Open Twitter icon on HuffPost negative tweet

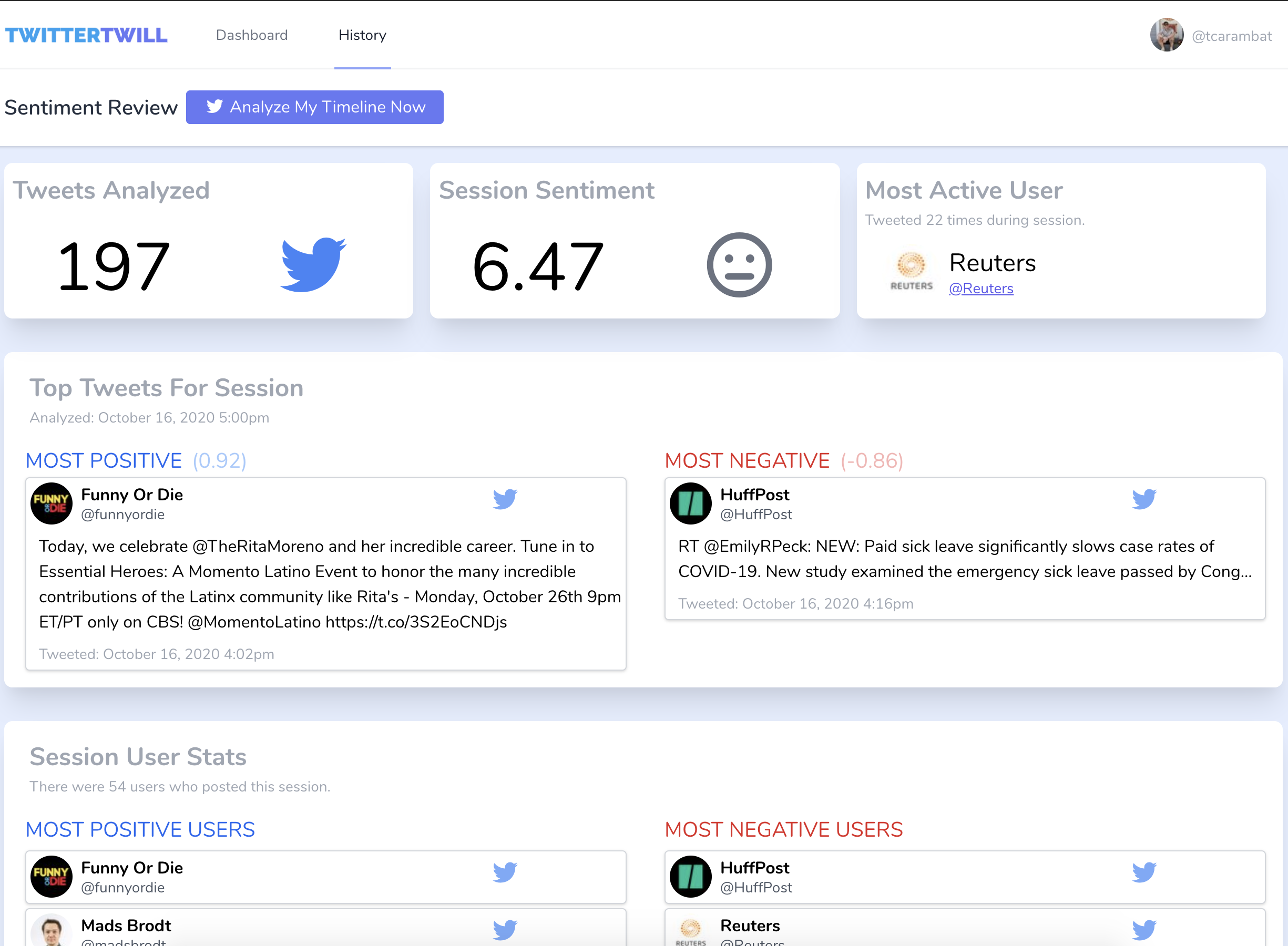[x=1143, y=499]
